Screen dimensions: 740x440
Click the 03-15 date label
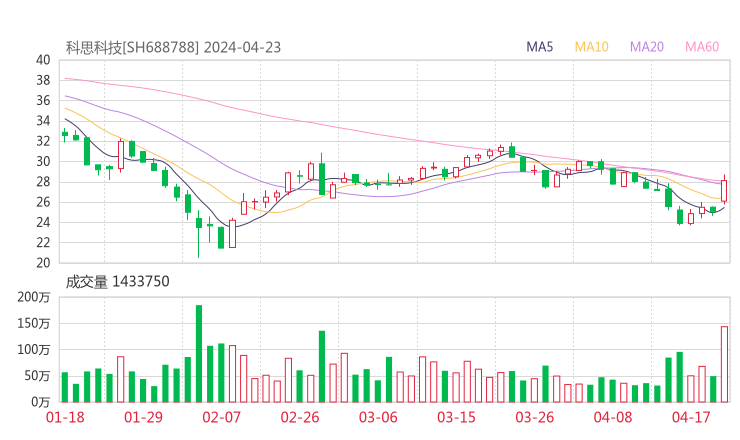[456, 417]
